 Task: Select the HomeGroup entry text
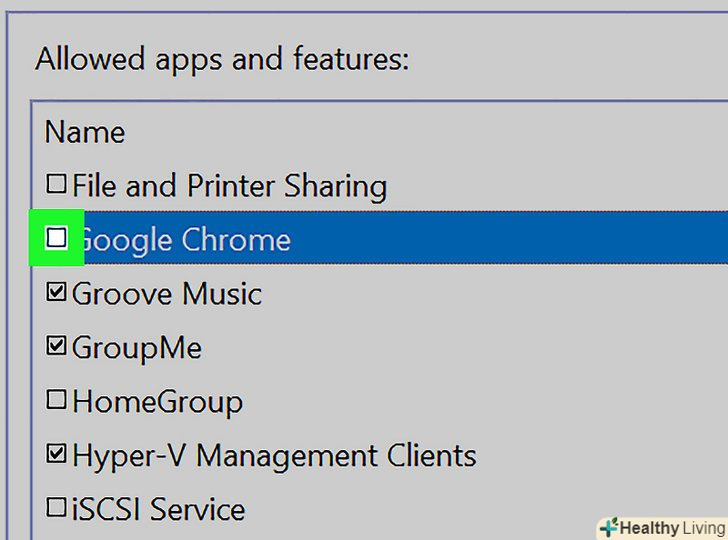click(x=157, y=402)
